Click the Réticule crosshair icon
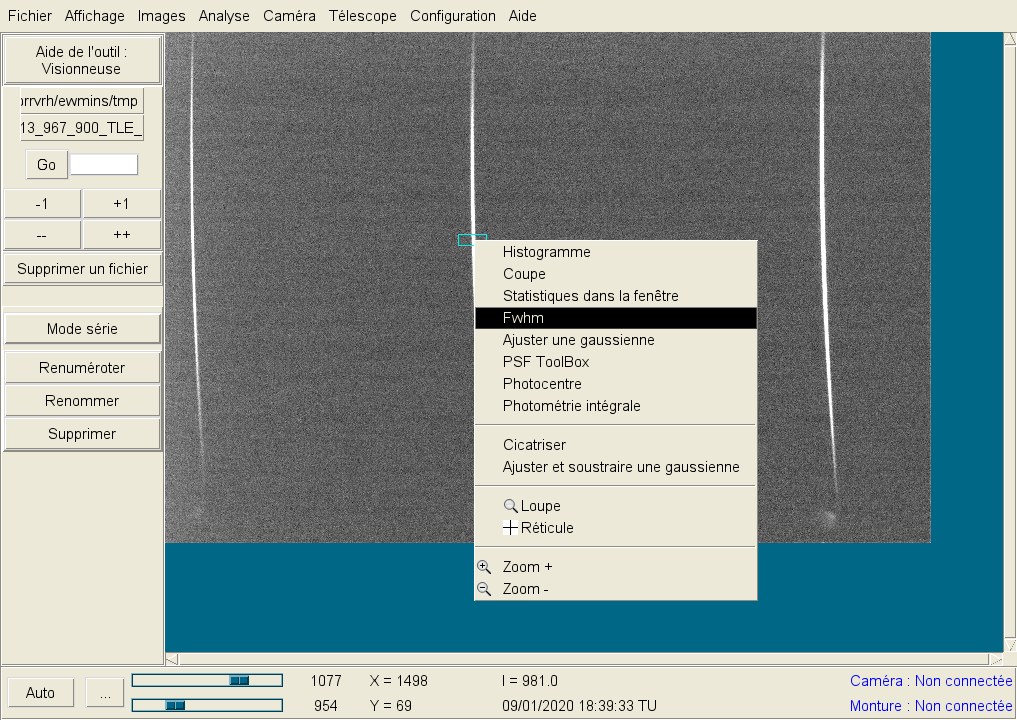 click(x=511, y=528)
